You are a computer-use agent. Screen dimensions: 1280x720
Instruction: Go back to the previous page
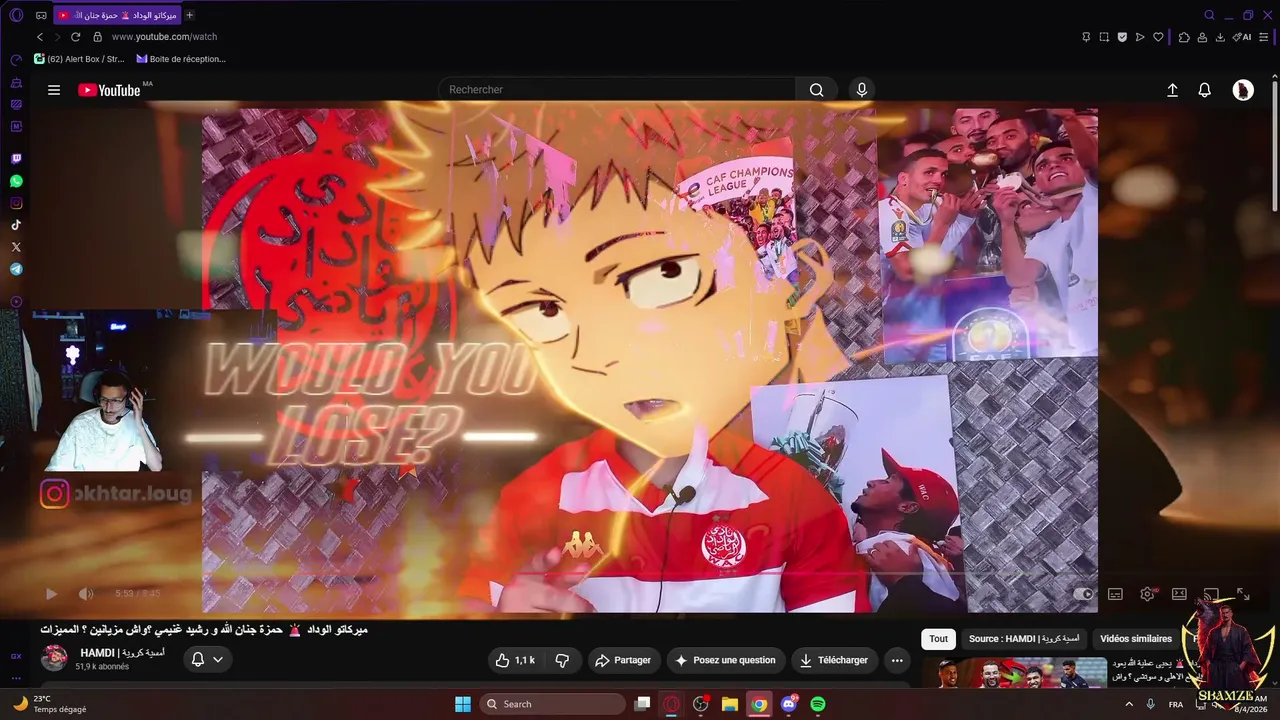point(40,37)
